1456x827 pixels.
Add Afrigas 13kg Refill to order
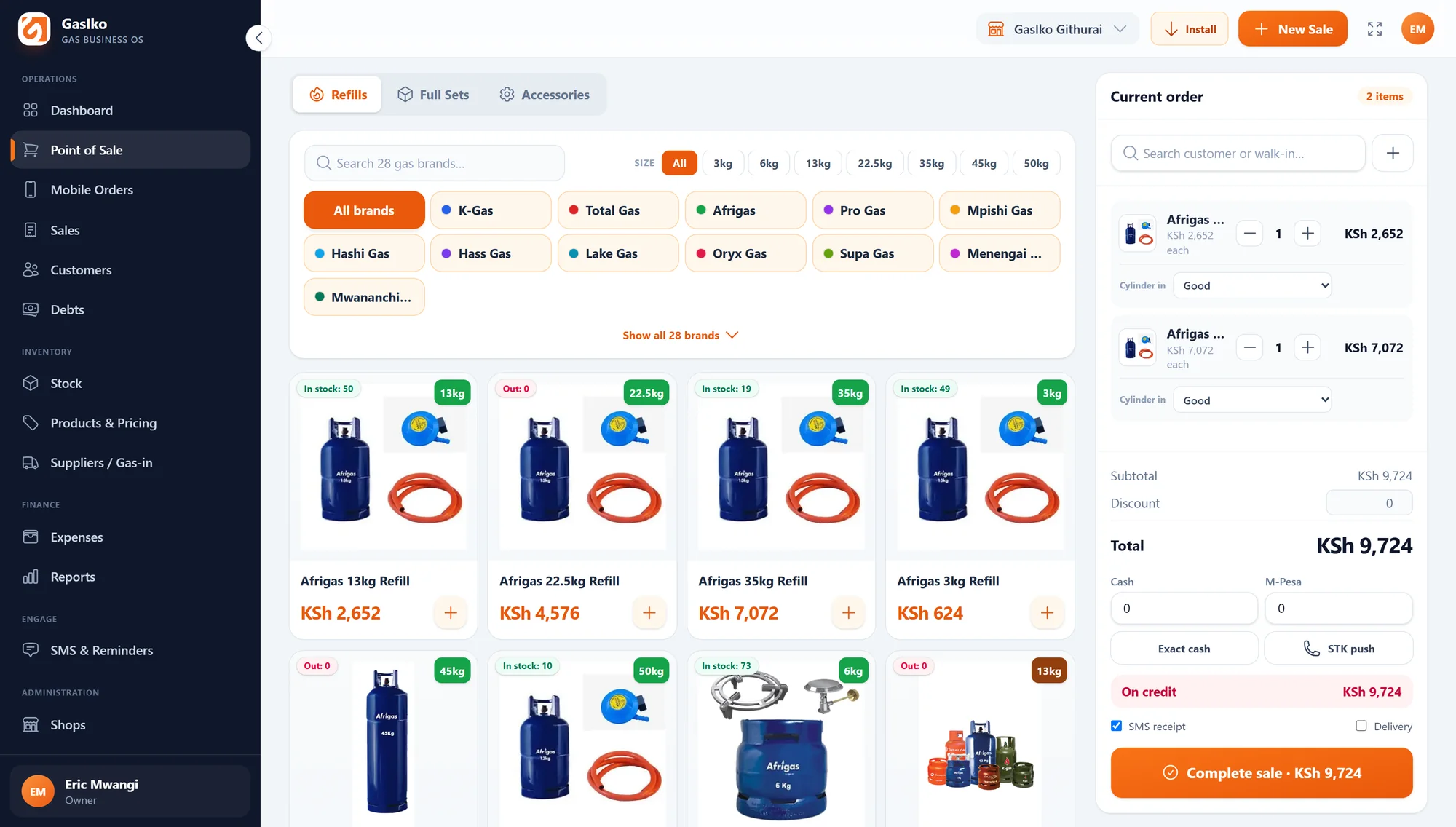click(451, 613)
